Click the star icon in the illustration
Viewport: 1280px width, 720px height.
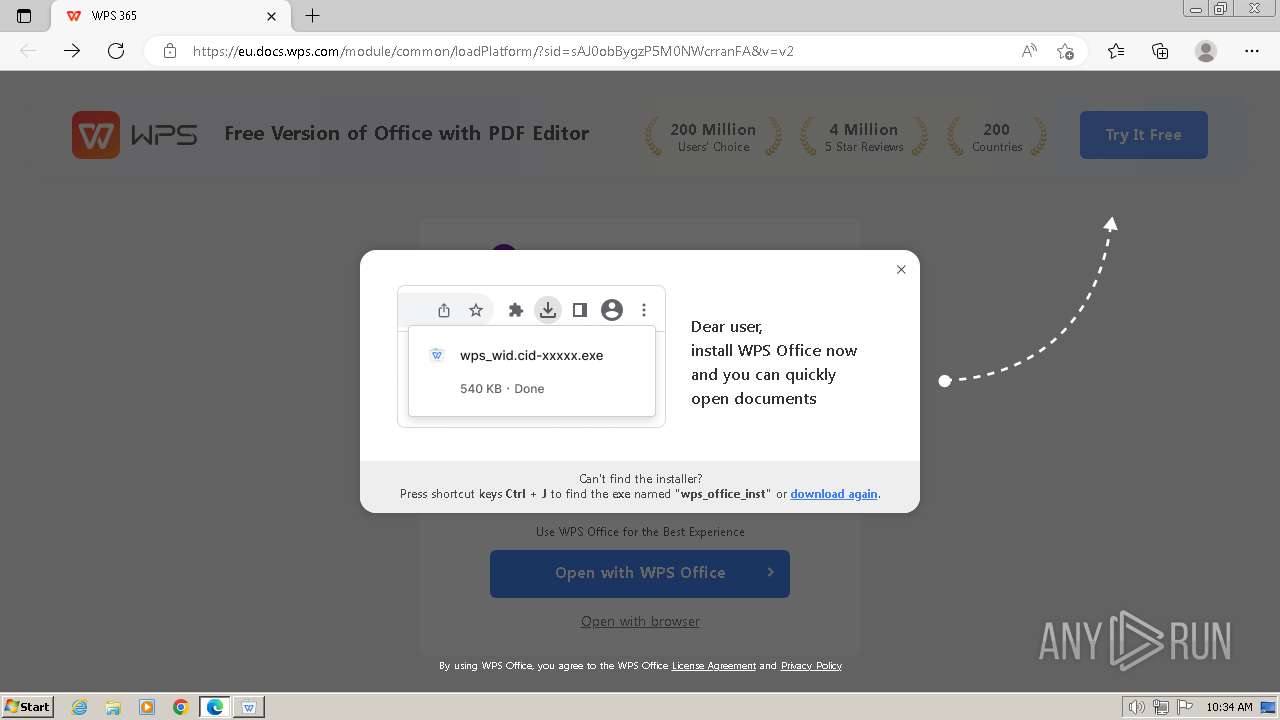[476, 310]
